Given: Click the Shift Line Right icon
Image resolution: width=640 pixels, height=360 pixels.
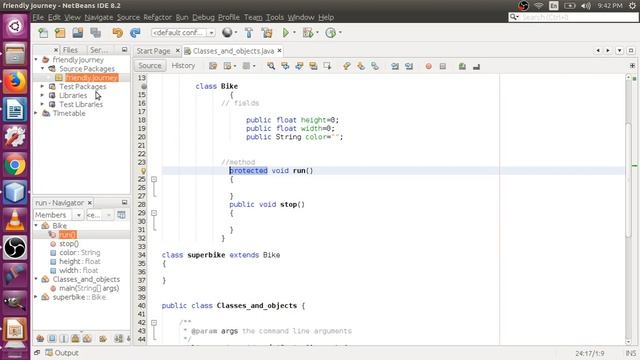Looking at the screenshot, I should 409,66.
